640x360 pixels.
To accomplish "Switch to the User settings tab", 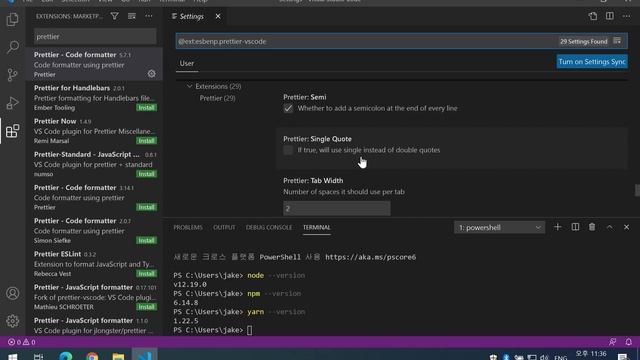I will (187, 63).
